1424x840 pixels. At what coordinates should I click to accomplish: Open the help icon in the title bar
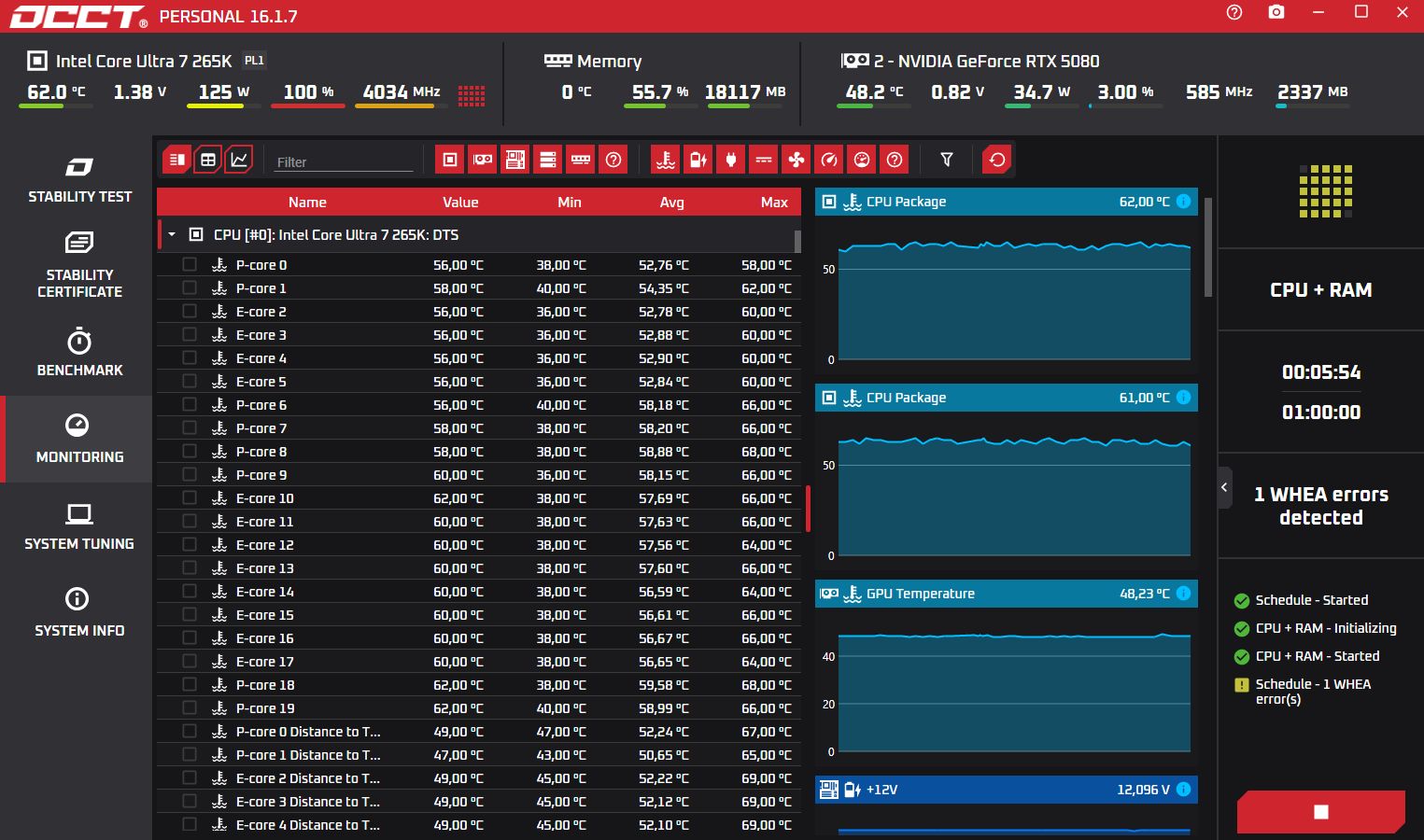(1234, 12)
